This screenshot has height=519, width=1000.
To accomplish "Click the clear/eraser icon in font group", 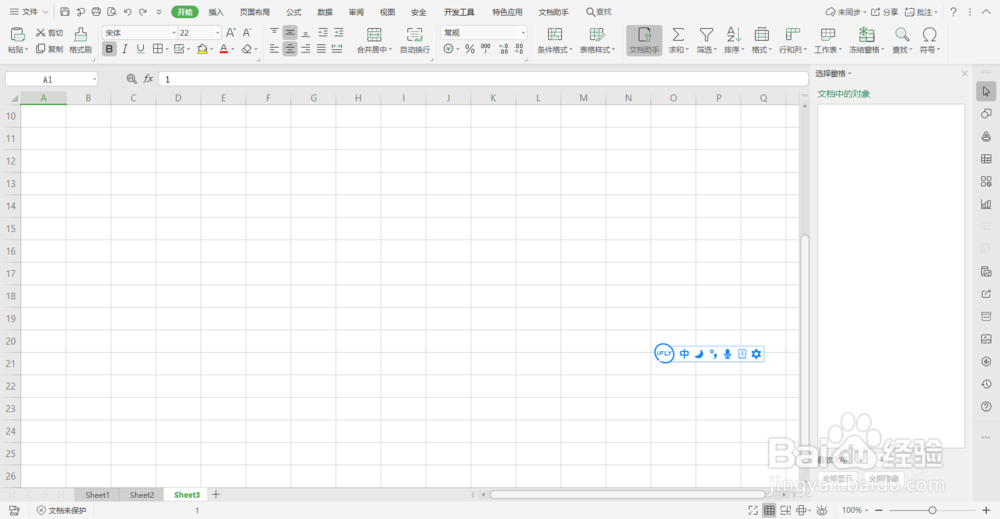I will pyautogui.click(x=247, y=49).
